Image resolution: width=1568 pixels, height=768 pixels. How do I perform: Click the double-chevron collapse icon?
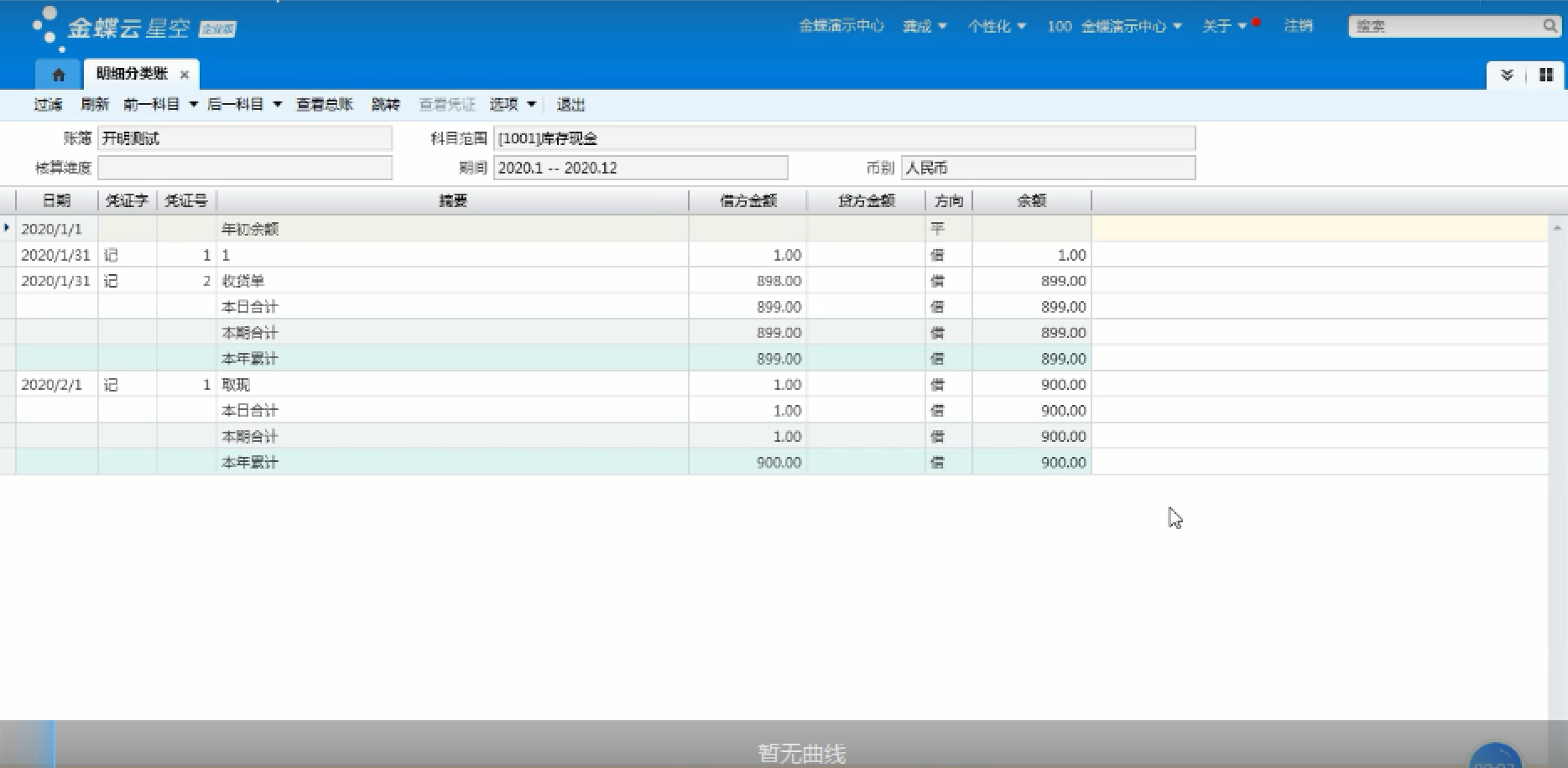pyautogui.click(x=1507, y=75)
